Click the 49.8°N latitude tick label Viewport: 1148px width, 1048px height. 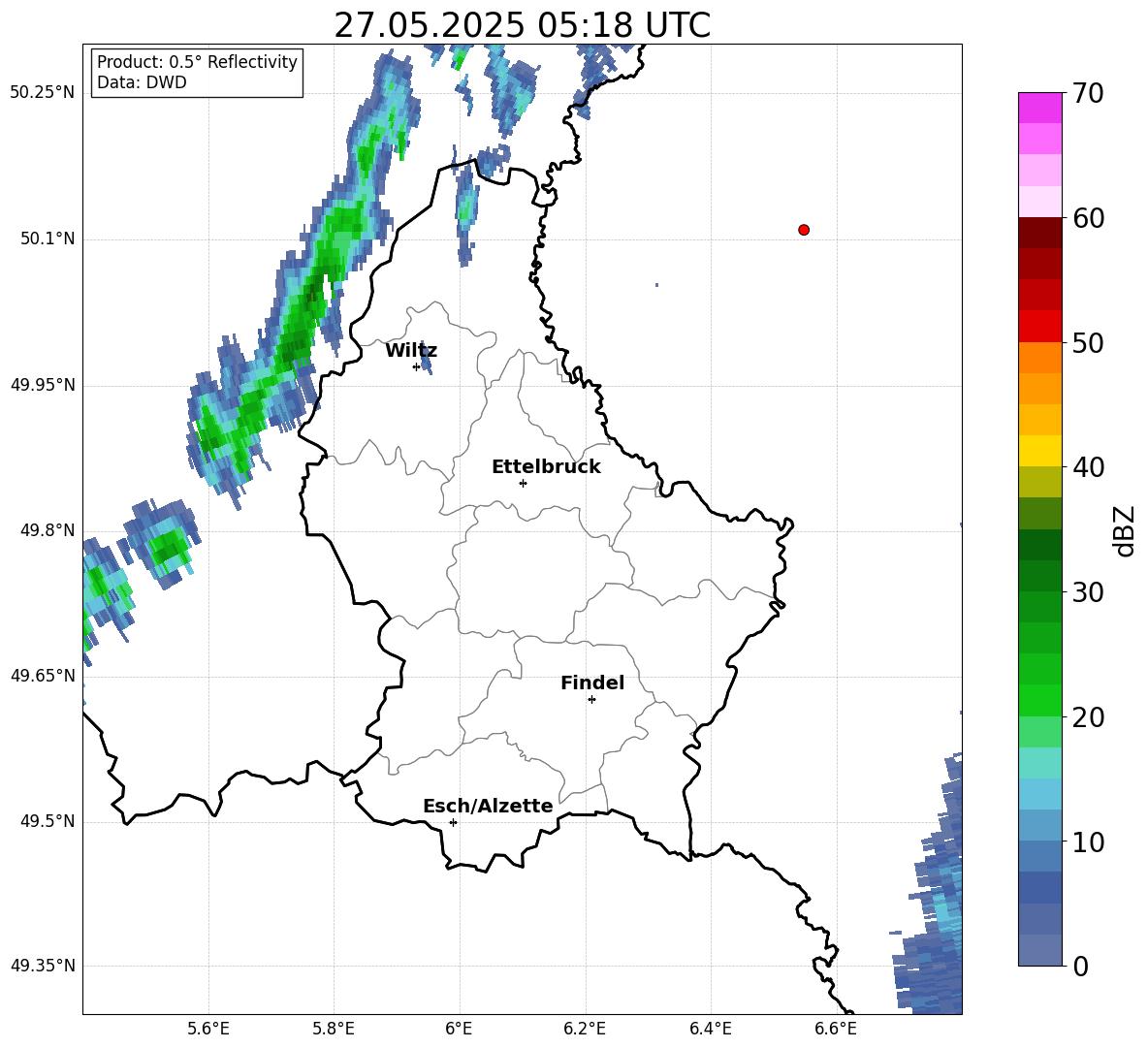click(x=48, y=530)
